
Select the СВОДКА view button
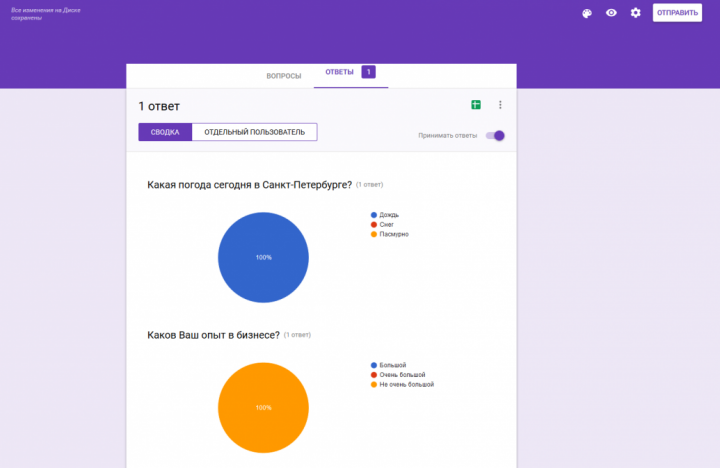pos(165,132)
